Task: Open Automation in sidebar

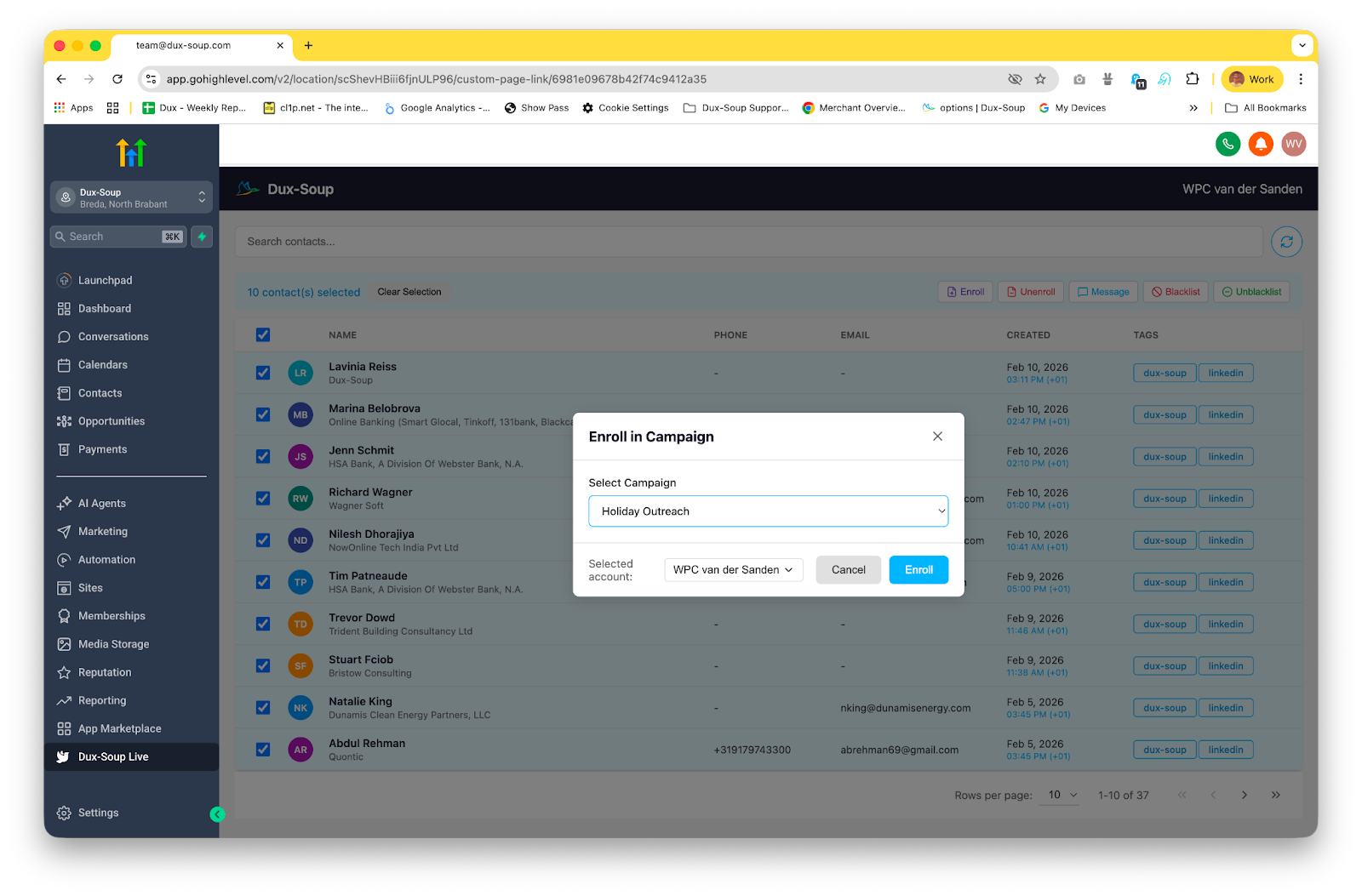Action: (x=106, y=560)
